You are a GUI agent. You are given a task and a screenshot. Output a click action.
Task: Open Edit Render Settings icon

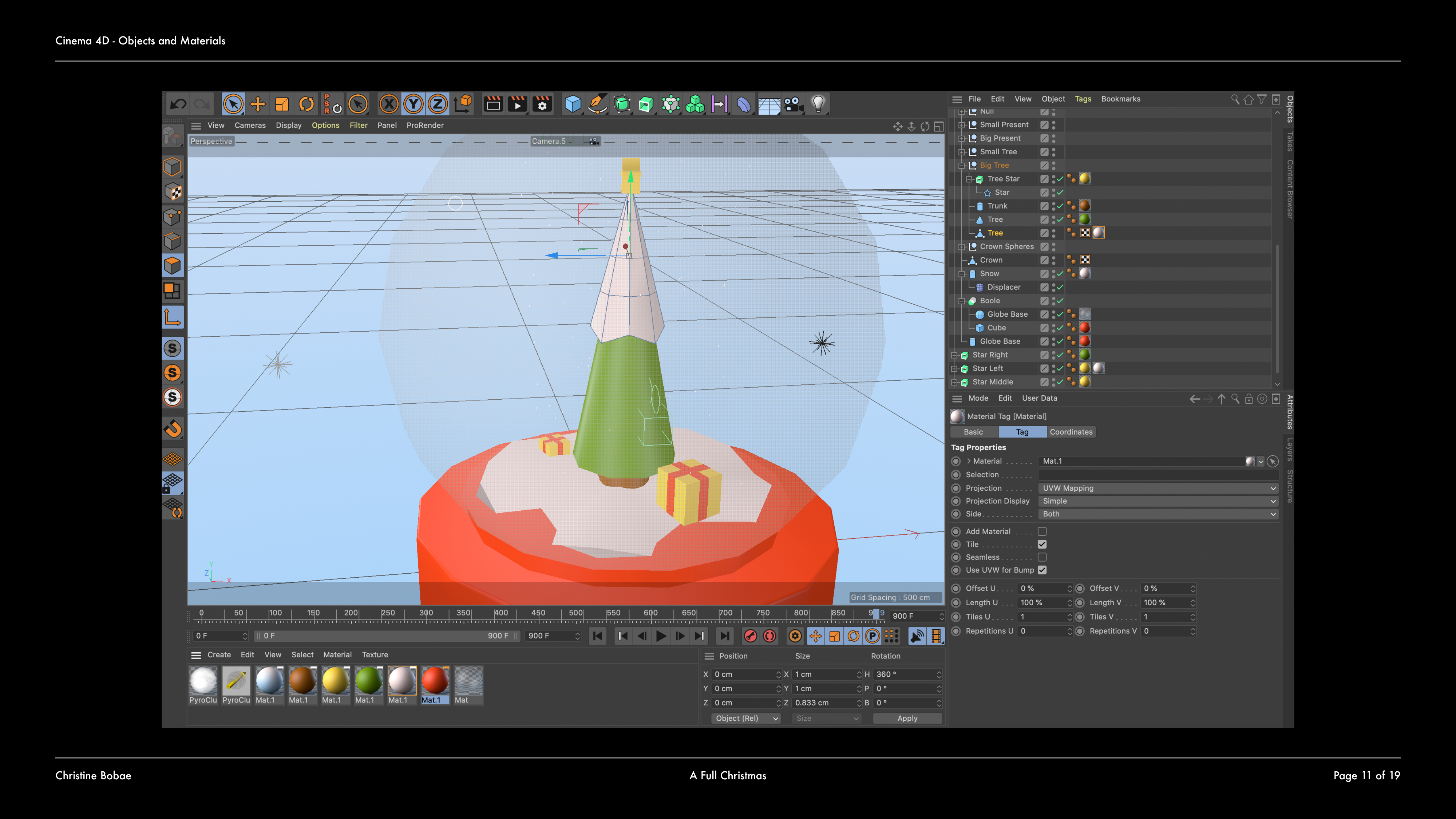542,104
